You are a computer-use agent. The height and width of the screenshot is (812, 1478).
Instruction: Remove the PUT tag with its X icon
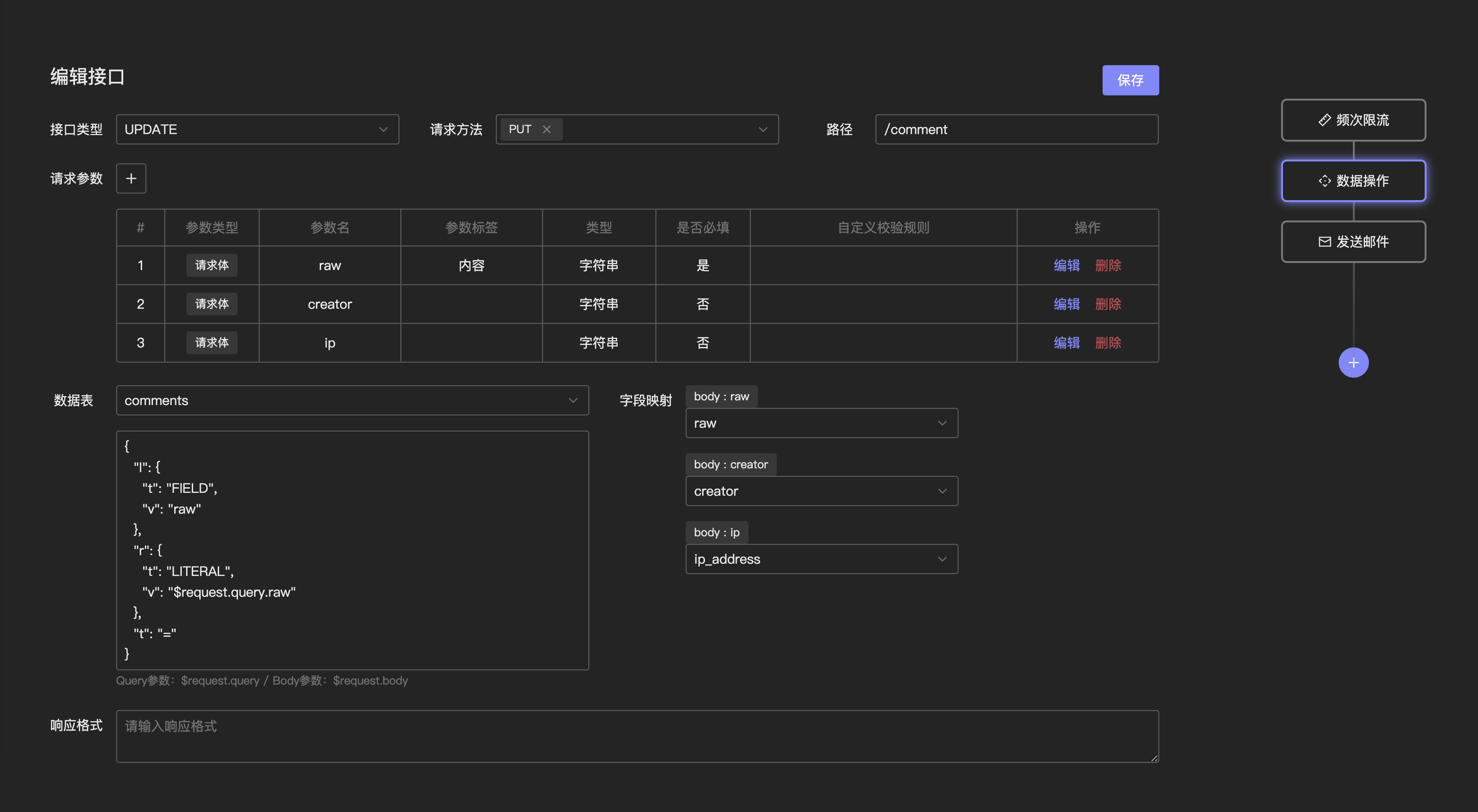pyautogui.click(x=547, y=130)
